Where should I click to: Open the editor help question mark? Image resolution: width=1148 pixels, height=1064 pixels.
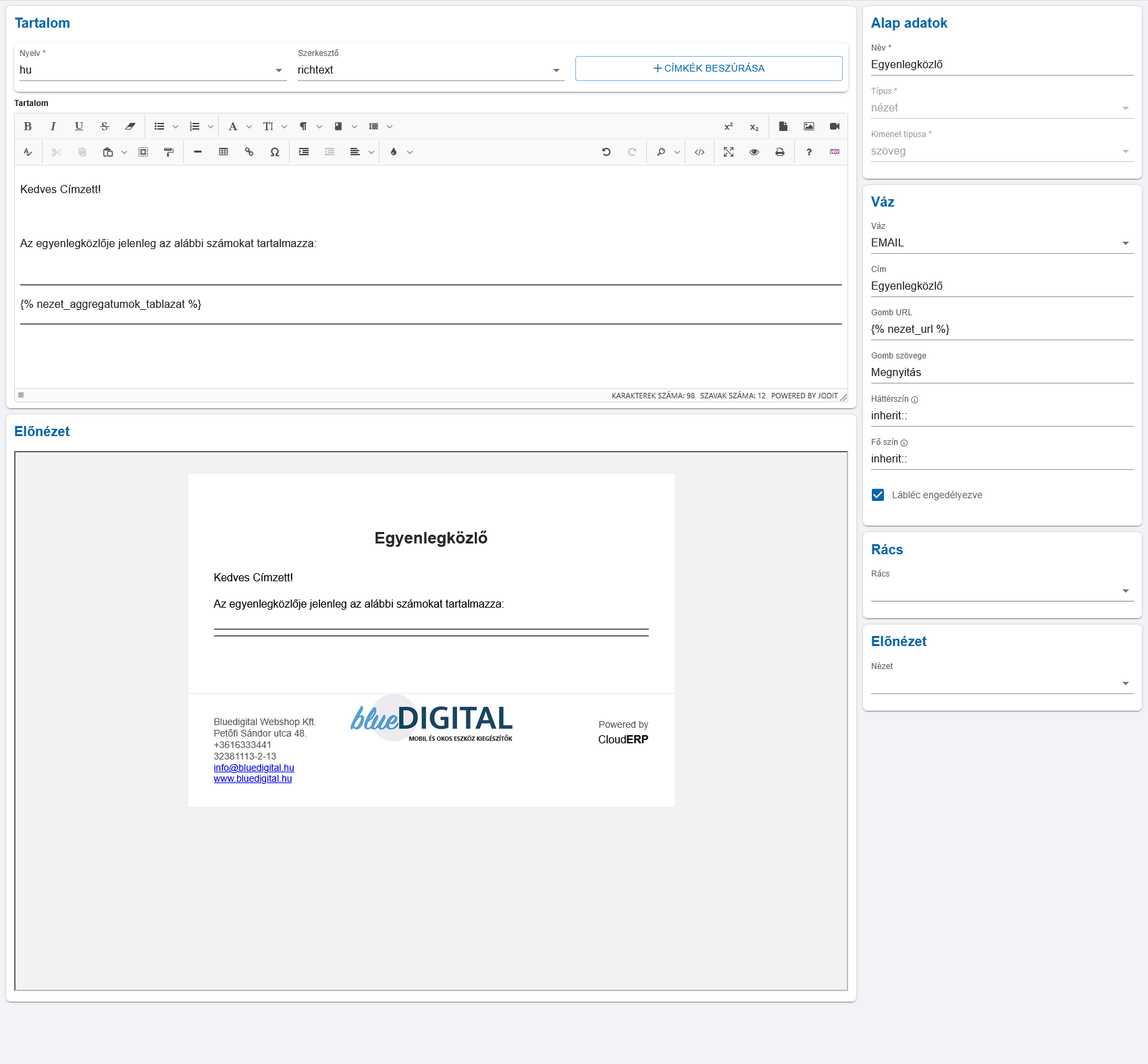[x=809, y=152]
